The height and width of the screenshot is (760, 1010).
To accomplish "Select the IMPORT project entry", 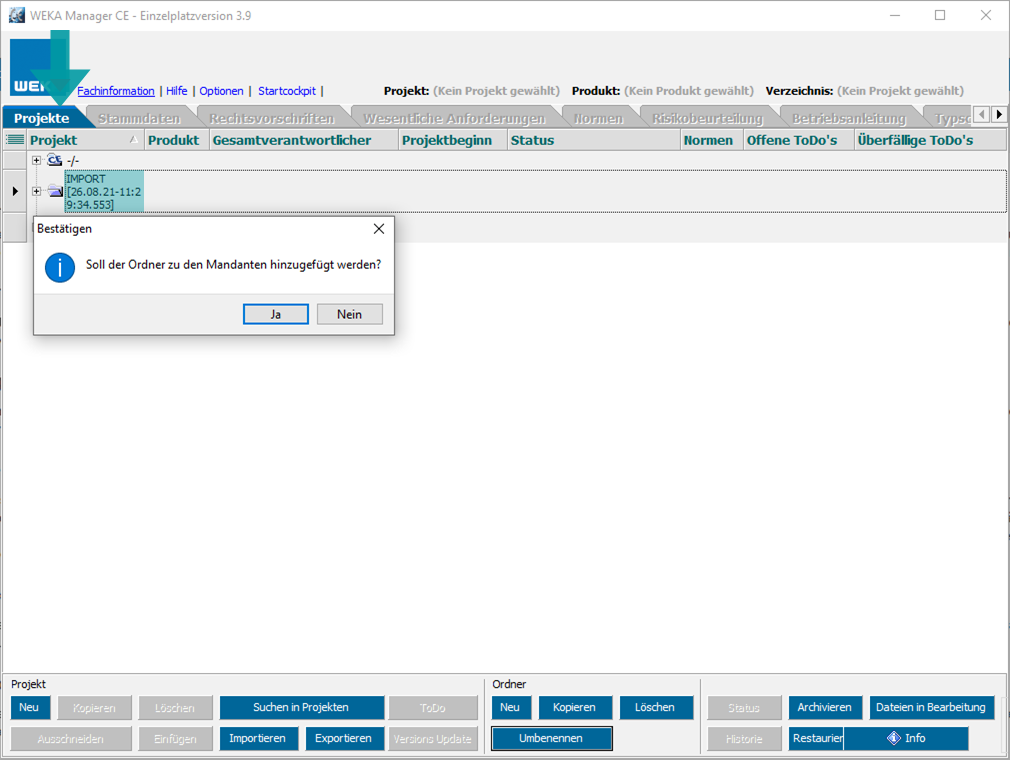I will (x=103, y=191).
